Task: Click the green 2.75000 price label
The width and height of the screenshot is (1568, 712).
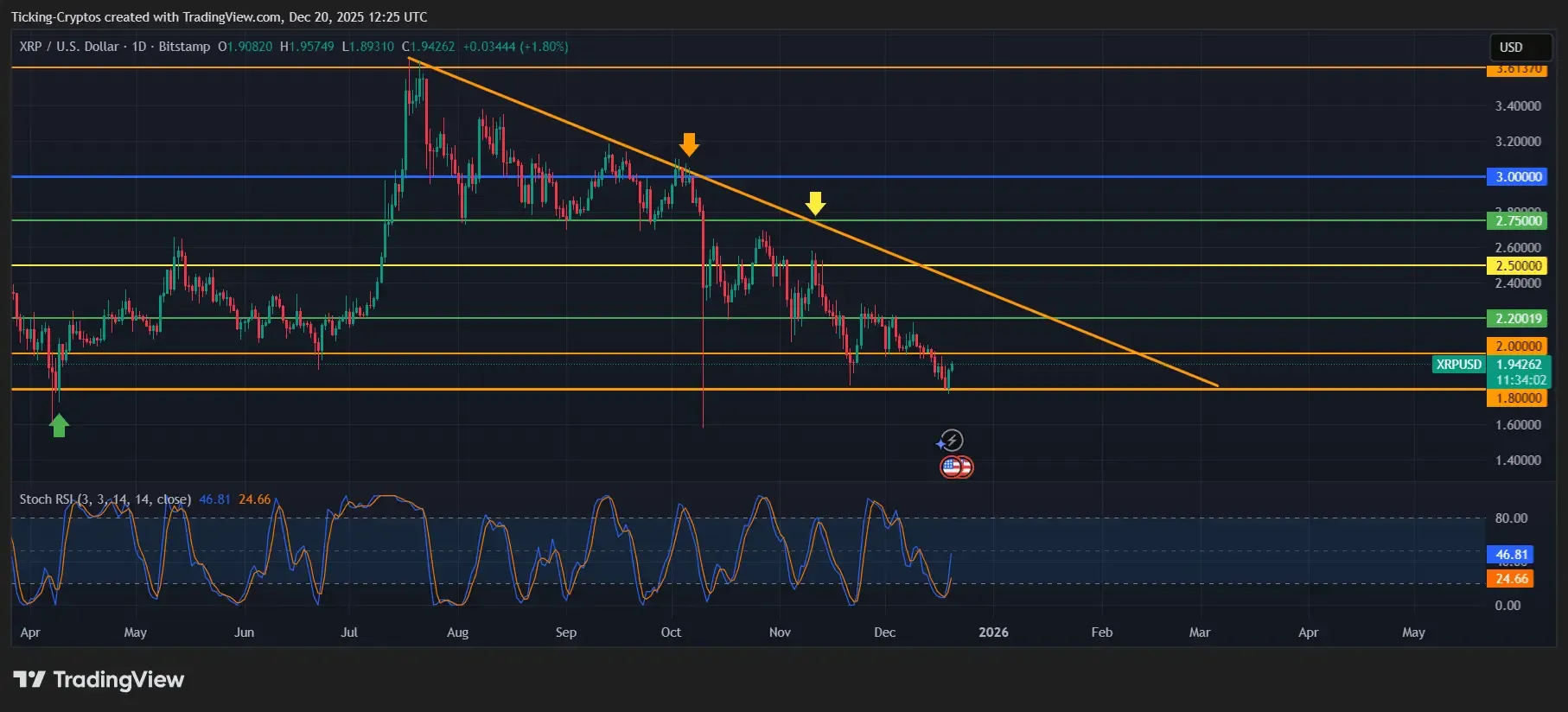Action: click(x=1517, y=220)
